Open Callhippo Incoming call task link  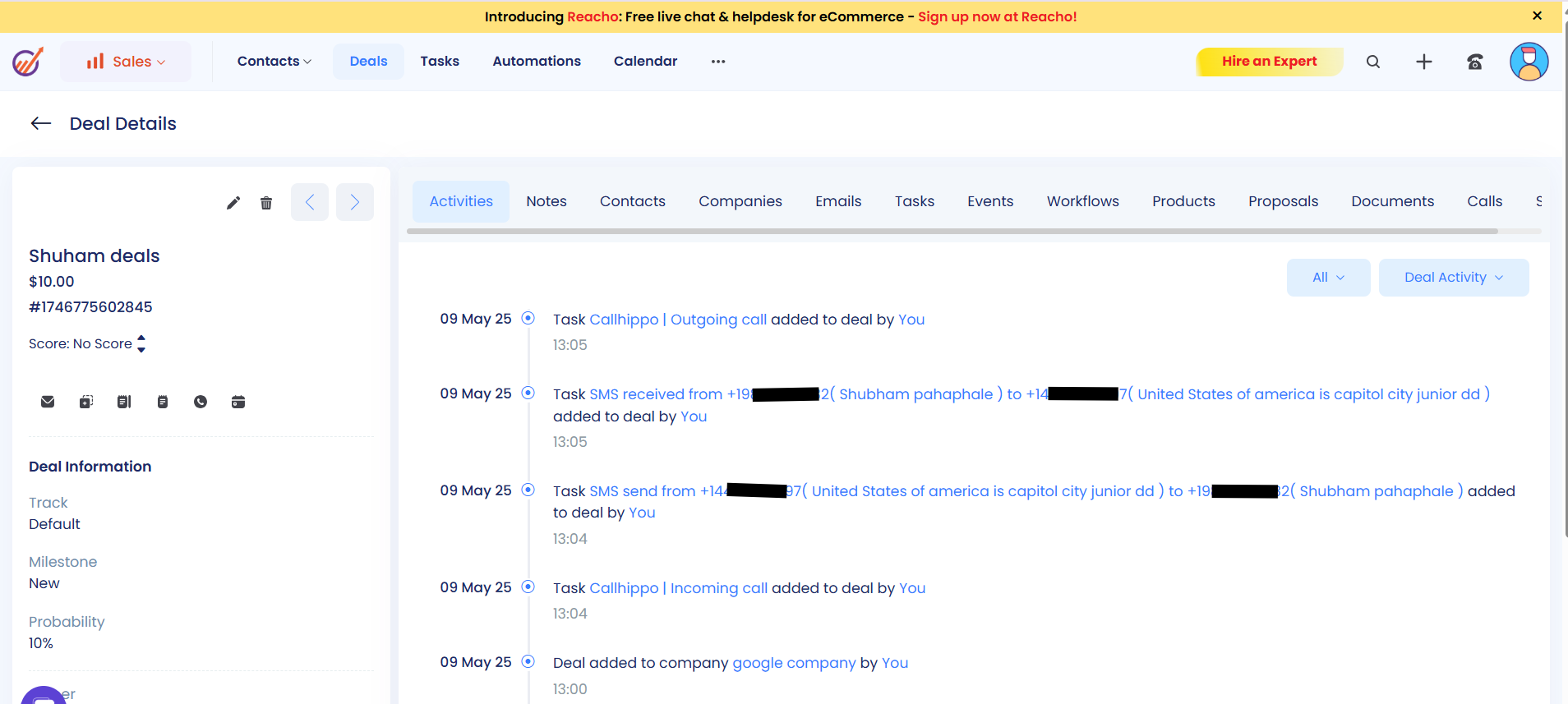click(679, 588)
